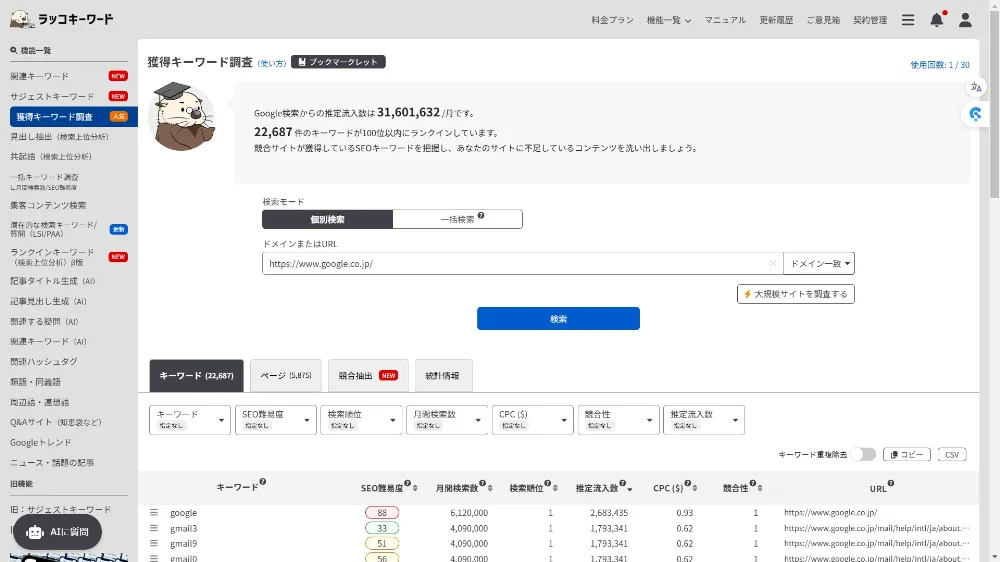The height and width of the screenshot is (562, 1000).
Task: Open キーワード filter dropdown
Action: (x=190, y=420)
